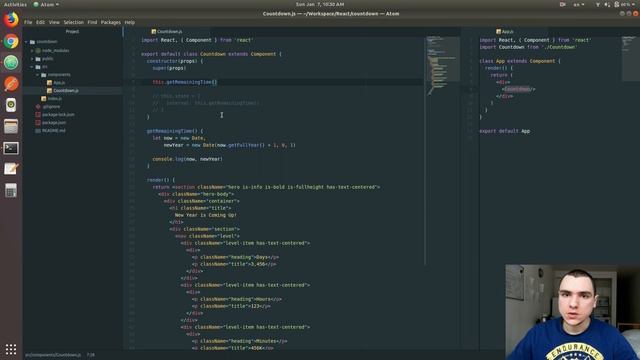This screenshot has height=360, width=640.
Task: Open the Calculator dock icon
Action: [x=11, y=190]
